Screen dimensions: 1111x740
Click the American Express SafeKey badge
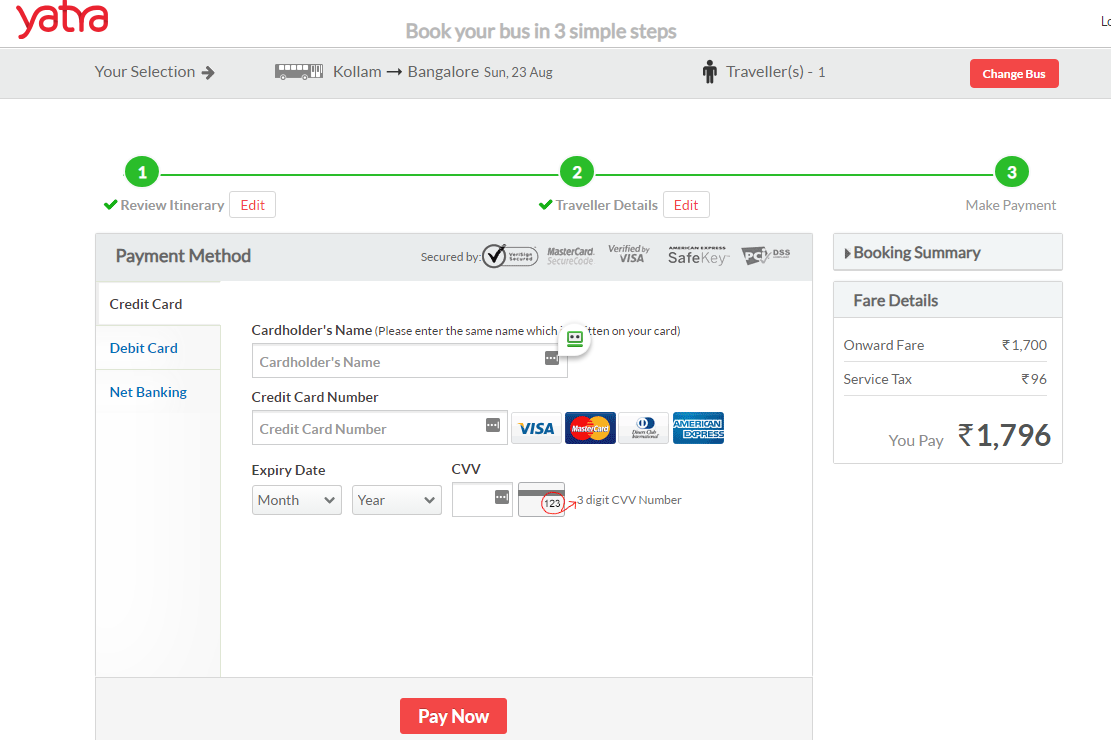click(x=698, y=255)
